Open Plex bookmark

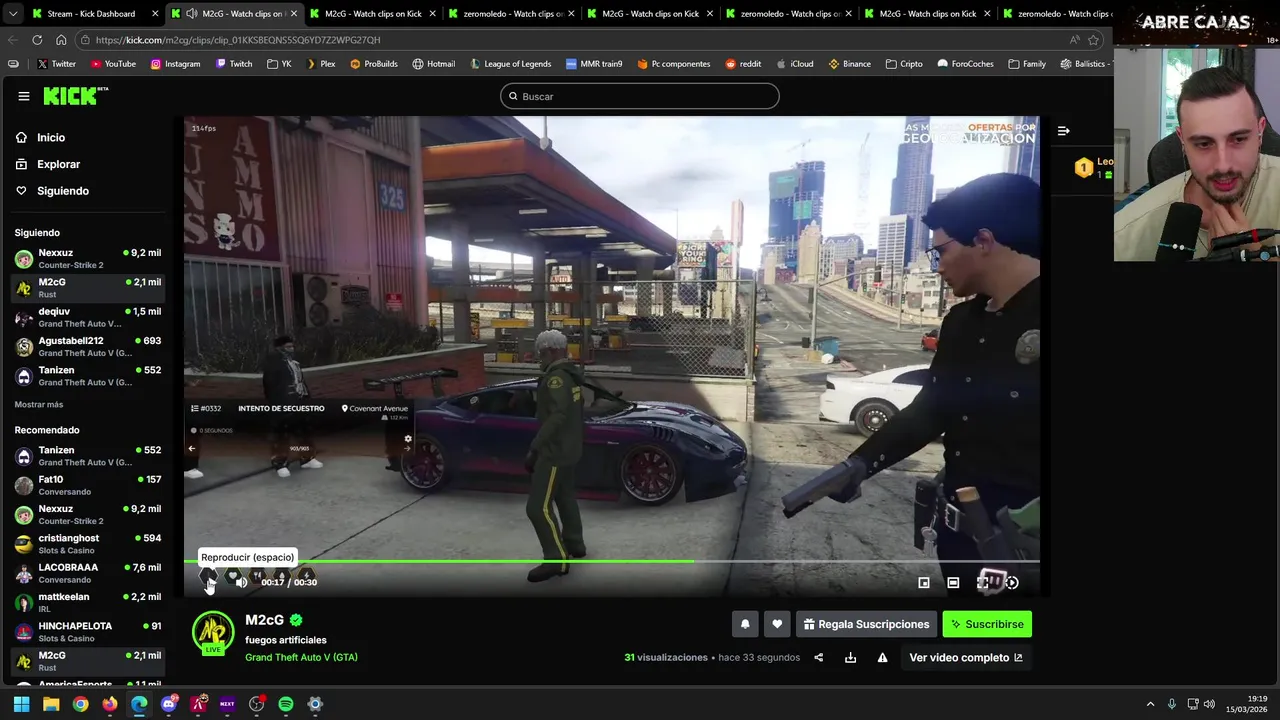320,64
